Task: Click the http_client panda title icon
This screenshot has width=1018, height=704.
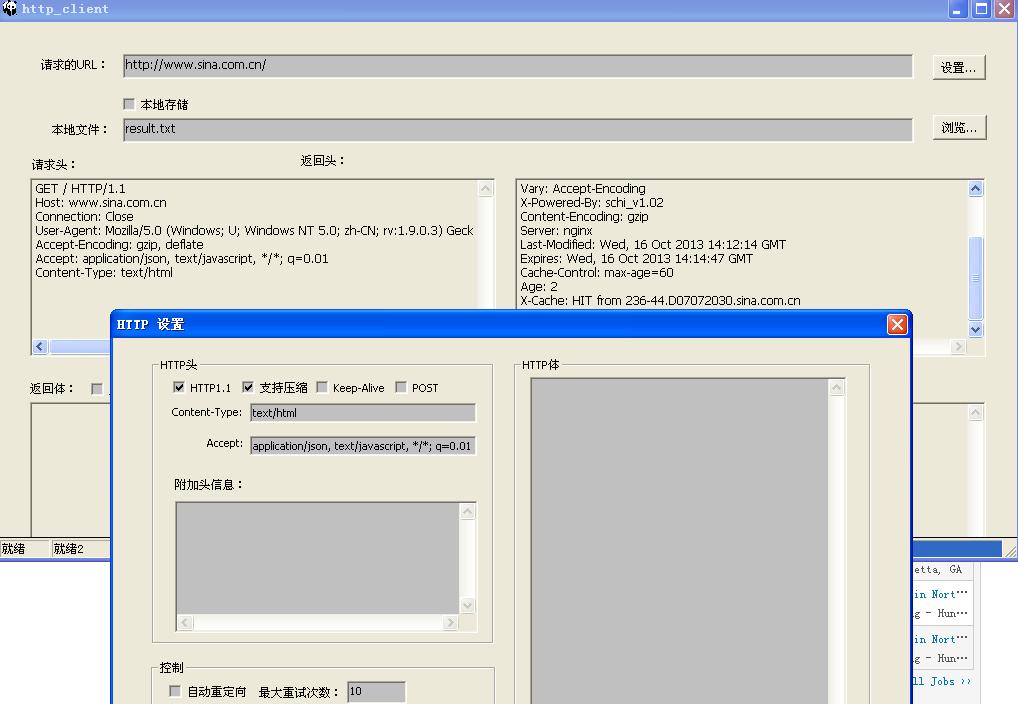Action: coord(10,8)
